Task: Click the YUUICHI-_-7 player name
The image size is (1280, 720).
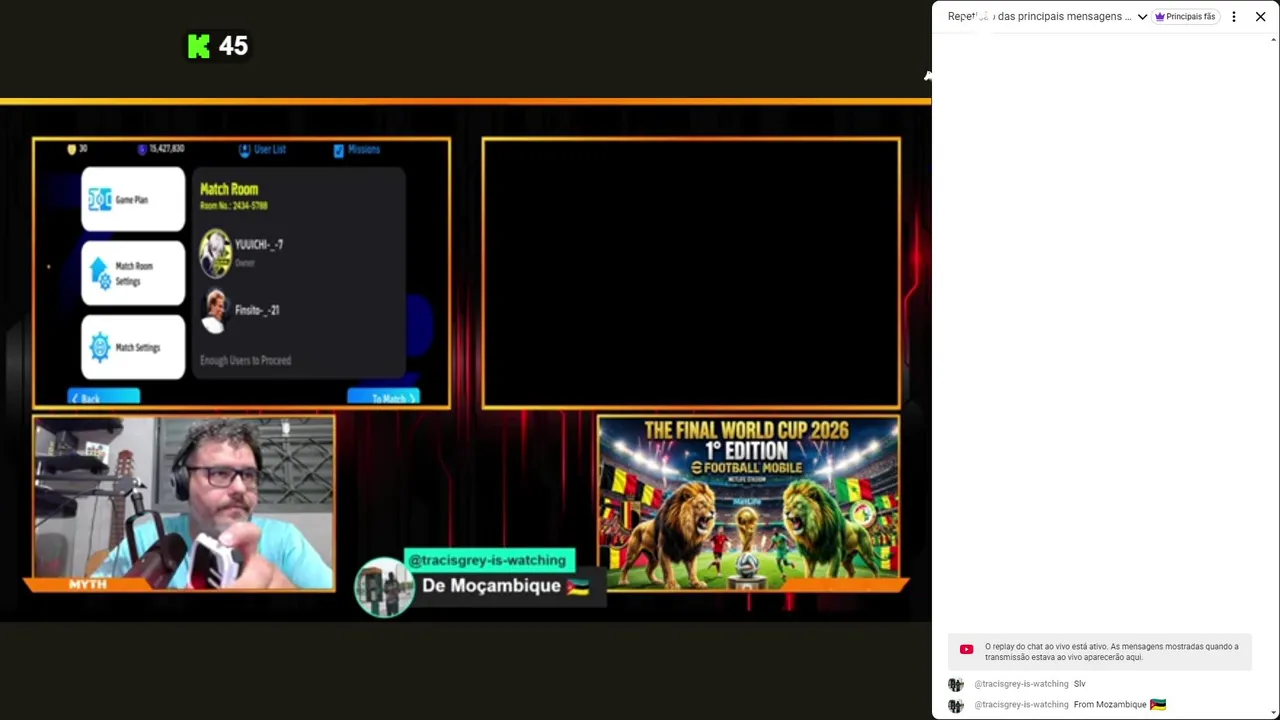Action: point(259,244)
